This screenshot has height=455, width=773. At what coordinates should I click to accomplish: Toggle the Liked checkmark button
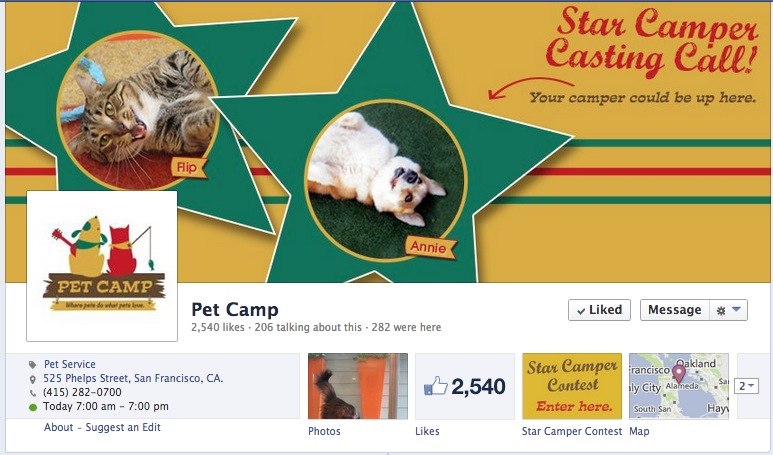pyautogui.click(x=599, y=310)
